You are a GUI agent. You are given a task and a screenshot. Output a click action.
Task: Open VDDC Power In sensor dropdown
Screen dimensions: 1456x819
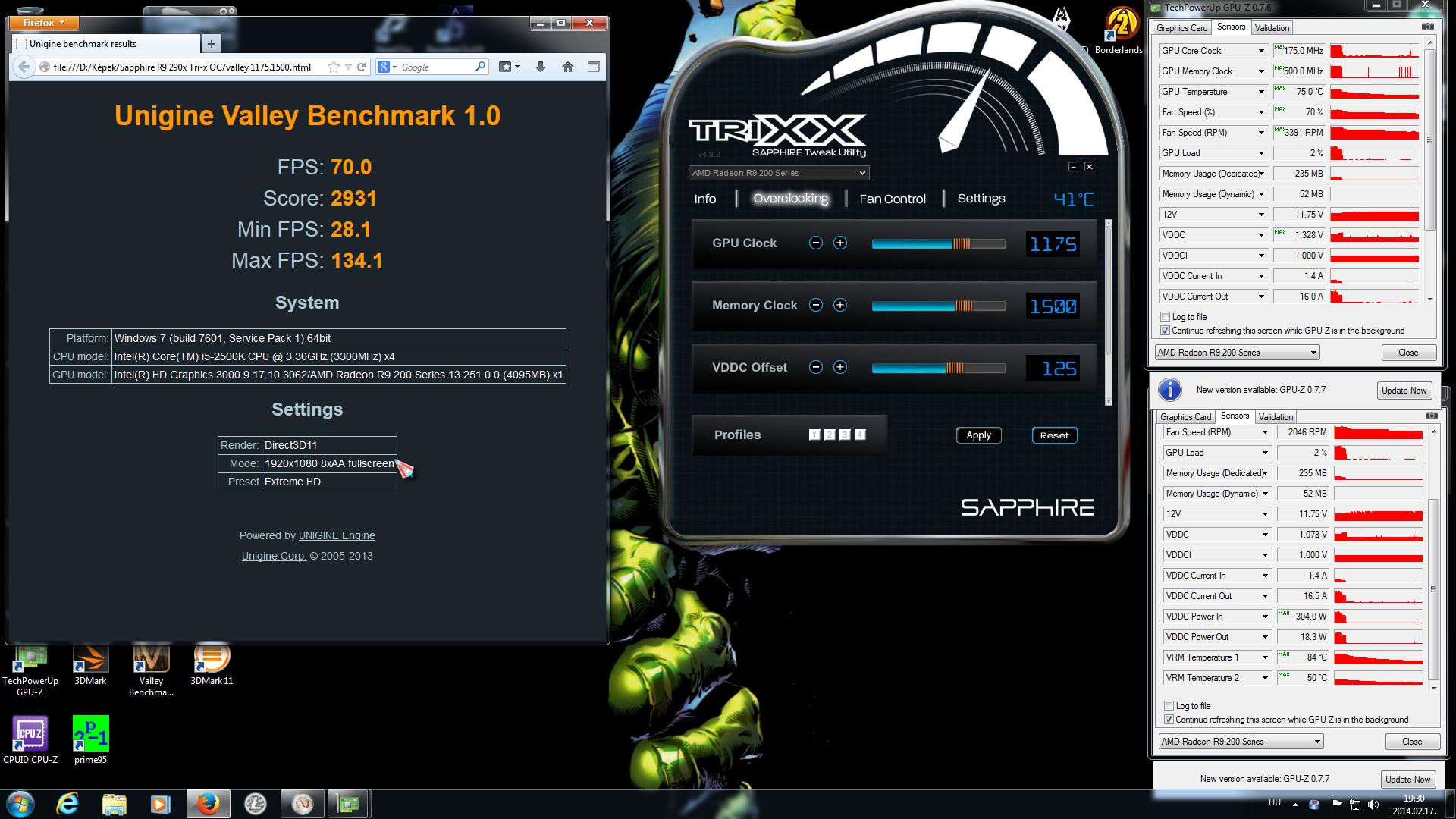pyautogui.click(x=1265, y=617)
